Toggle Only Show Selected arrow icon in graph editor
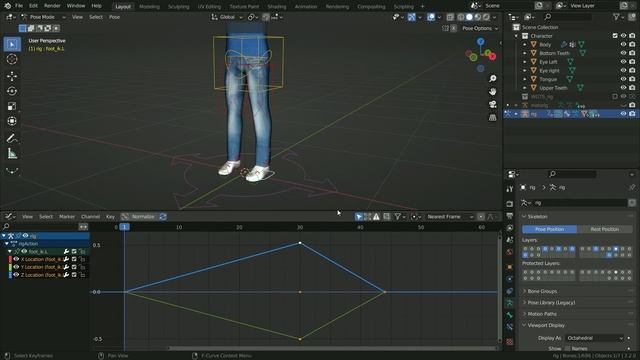This screenshot has width=640, height=360. [359, 217]
